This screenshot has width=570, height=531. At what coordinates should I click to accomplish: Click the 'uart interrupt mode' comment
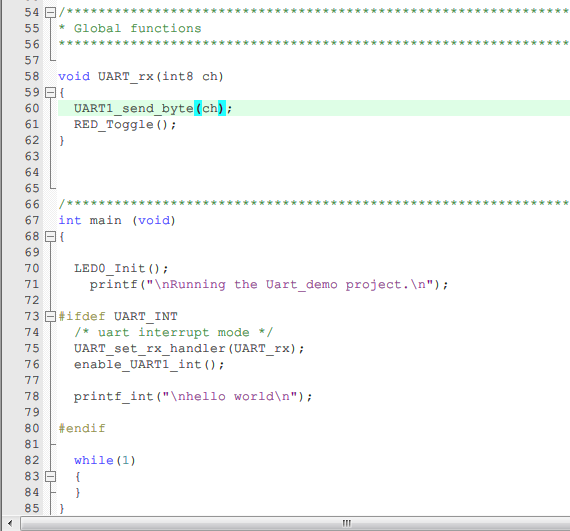tap(173, 333)
